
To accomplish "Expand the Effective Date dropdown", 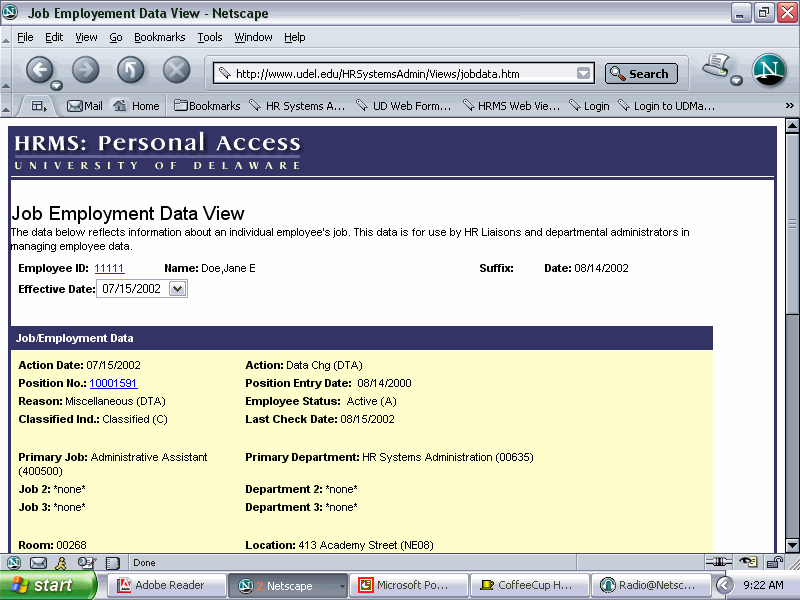I will point(178,289).
